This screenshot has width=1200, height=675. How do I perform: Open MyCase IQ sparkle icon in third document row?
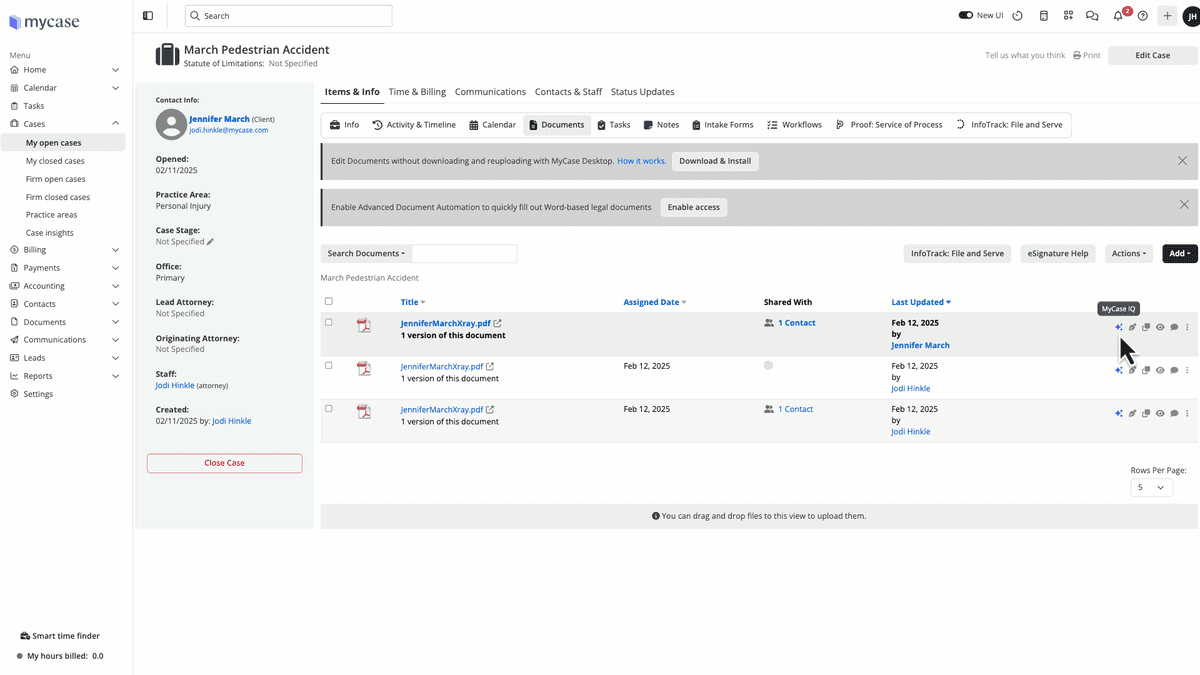[x=1119, y=413]
